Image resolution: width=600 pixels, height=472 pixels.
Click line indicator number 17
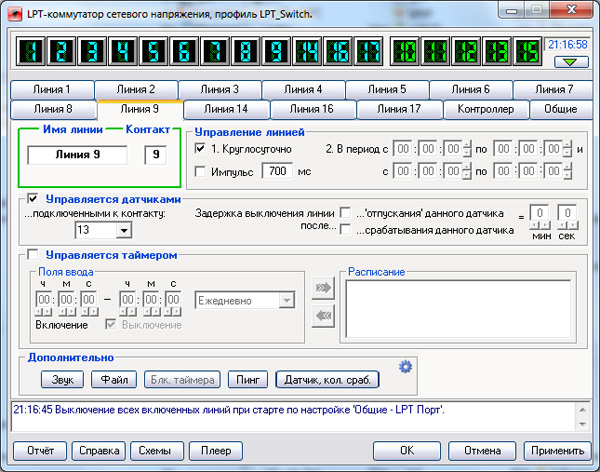pyautogui.click(x=367, y=50)
